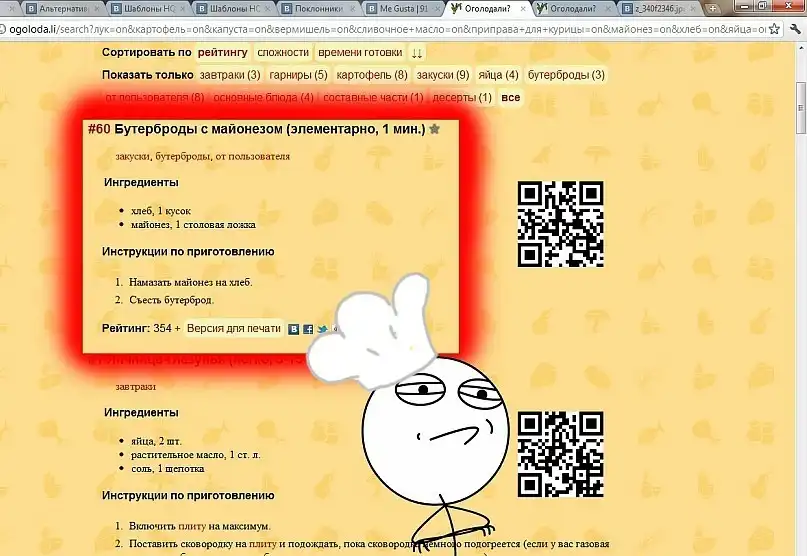Click the favorite star next to recipe #60
807x556 pixels.
point(434,129)
